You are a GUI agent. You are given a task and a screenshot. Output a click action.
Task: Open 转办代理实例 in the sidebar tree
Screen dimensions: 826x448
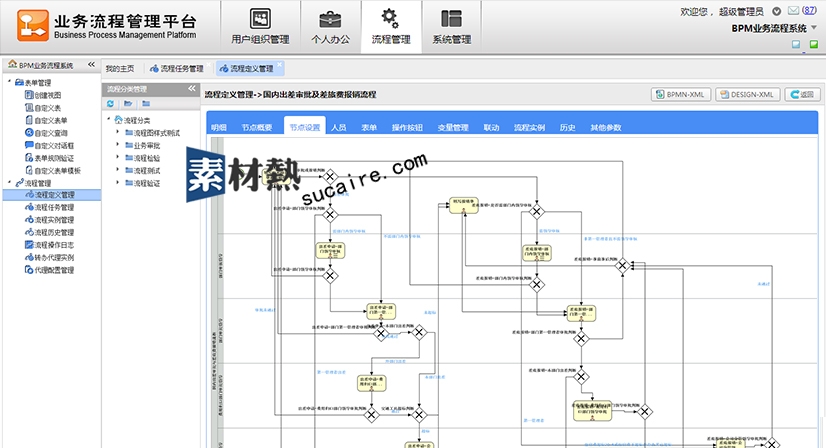point(50,258)
